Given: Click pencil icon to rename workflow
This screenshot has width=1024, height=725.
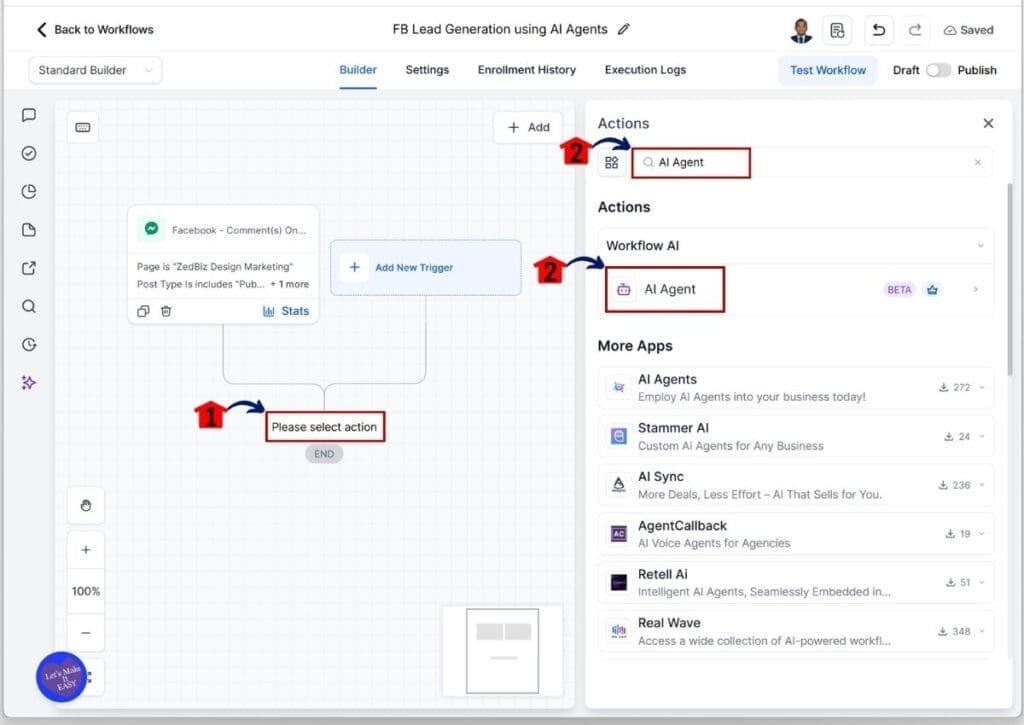Looking at the screenshot, I should point(624,30).
